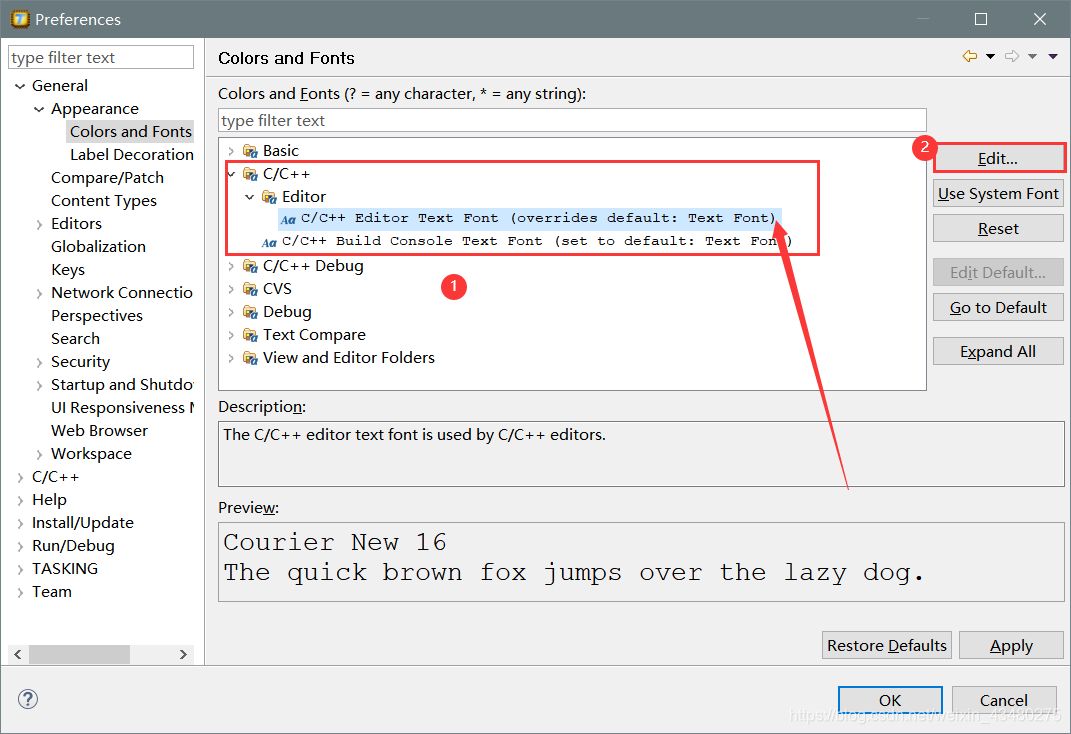
Task: Click the C/C++ category folder icon
Action: point(250,174)
